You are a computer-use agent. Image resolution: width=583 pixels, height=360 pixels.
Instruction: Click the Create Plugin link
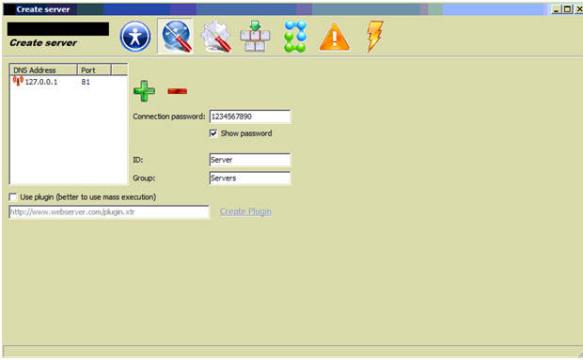(245, 212)
